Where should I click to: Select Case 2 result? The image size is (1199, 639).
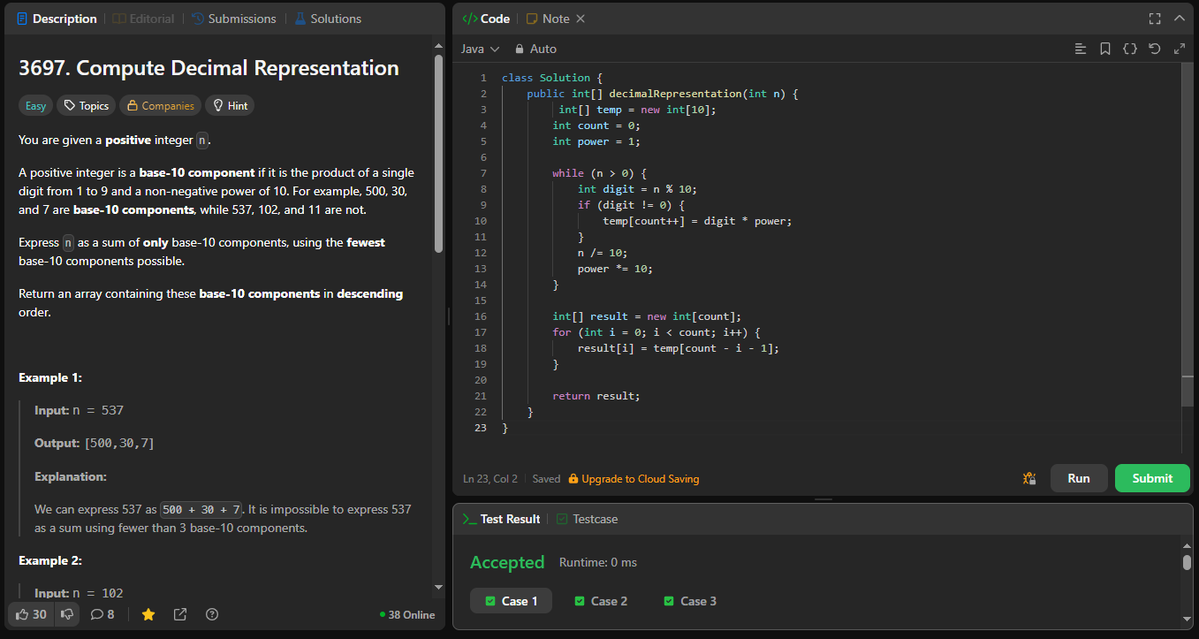[x=601, y=601]
